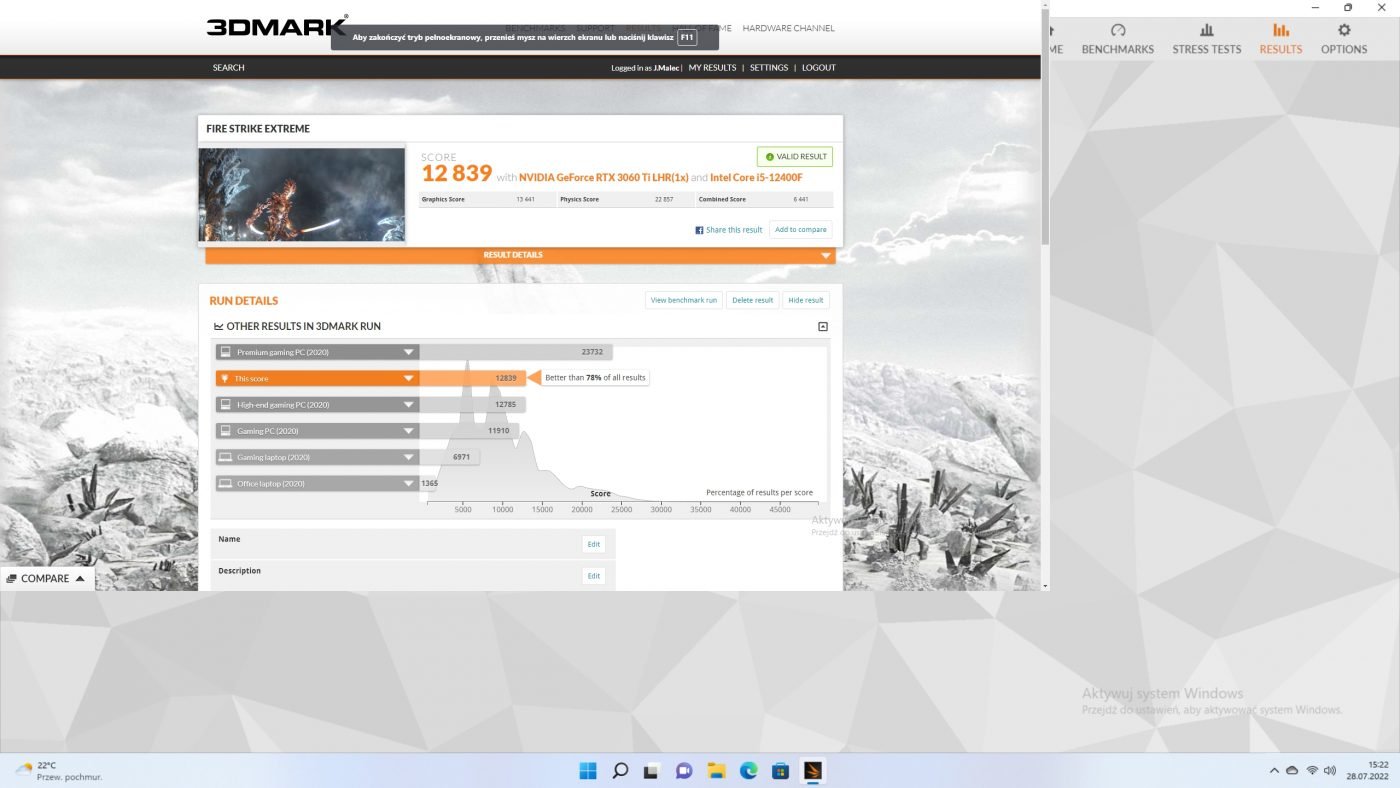The width and height of the screenshot is (1400, 788).
Task: Collapse Other Results in 3DMark Run section
Action: [x=823, y=327]
